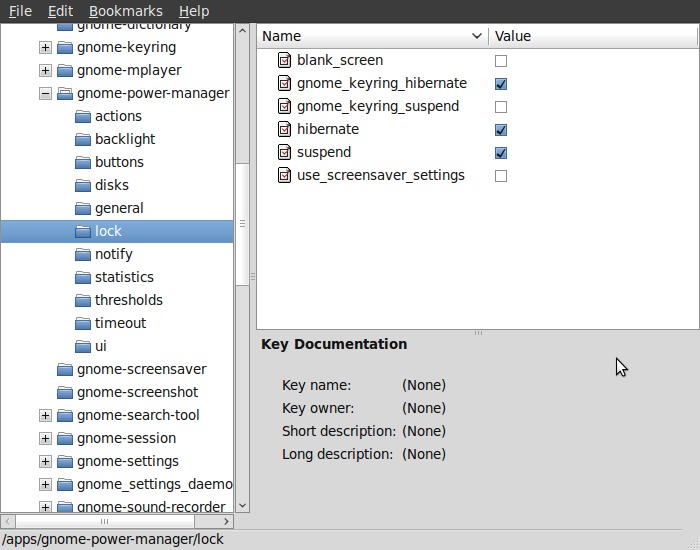The image size is (700, 550).
Task: Click the buttons folder icon
Action: 83,162
